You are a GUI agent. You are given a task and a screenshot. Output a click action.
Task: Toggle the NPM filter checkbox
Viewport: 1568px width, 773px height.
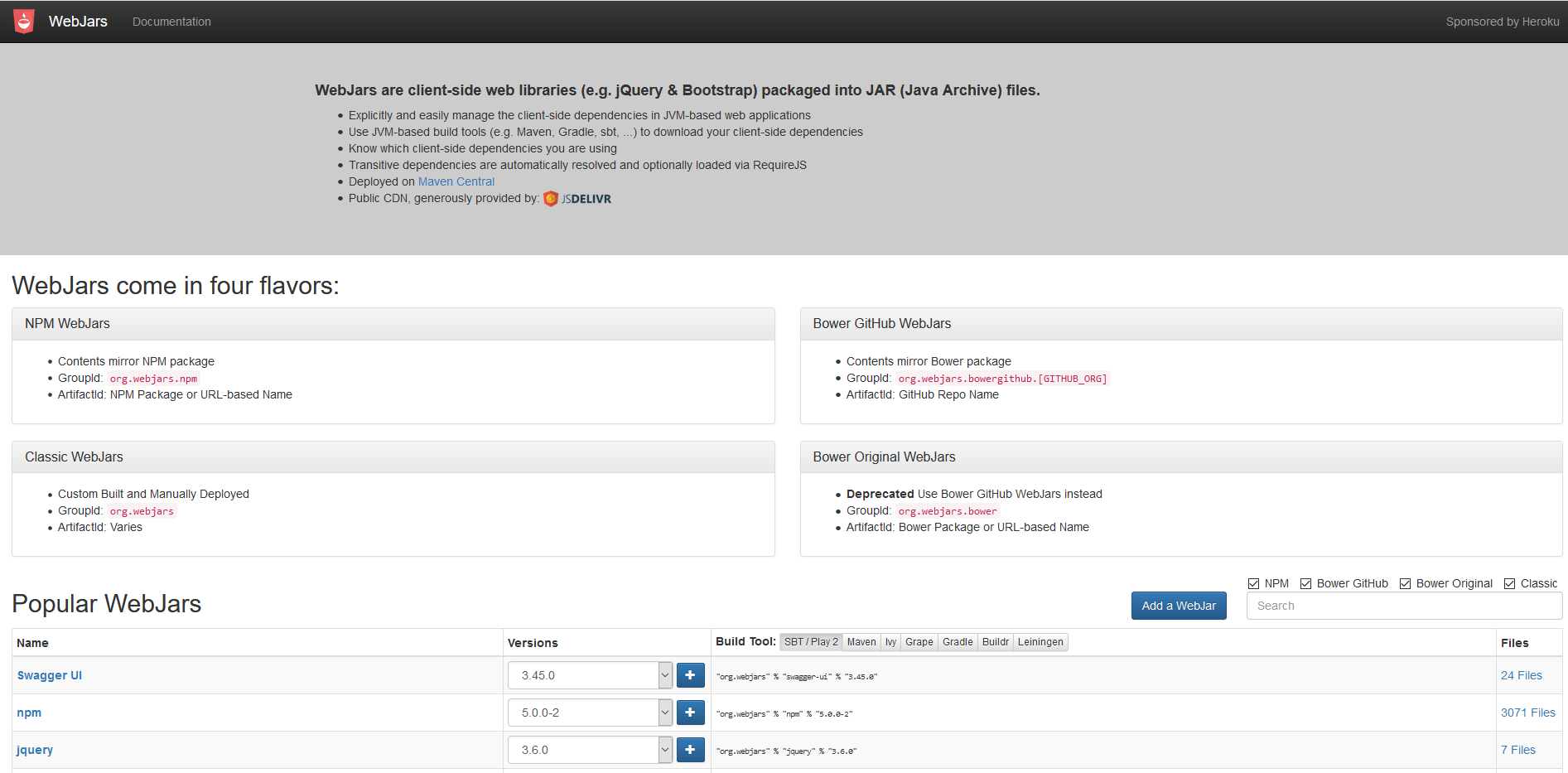1253,584
